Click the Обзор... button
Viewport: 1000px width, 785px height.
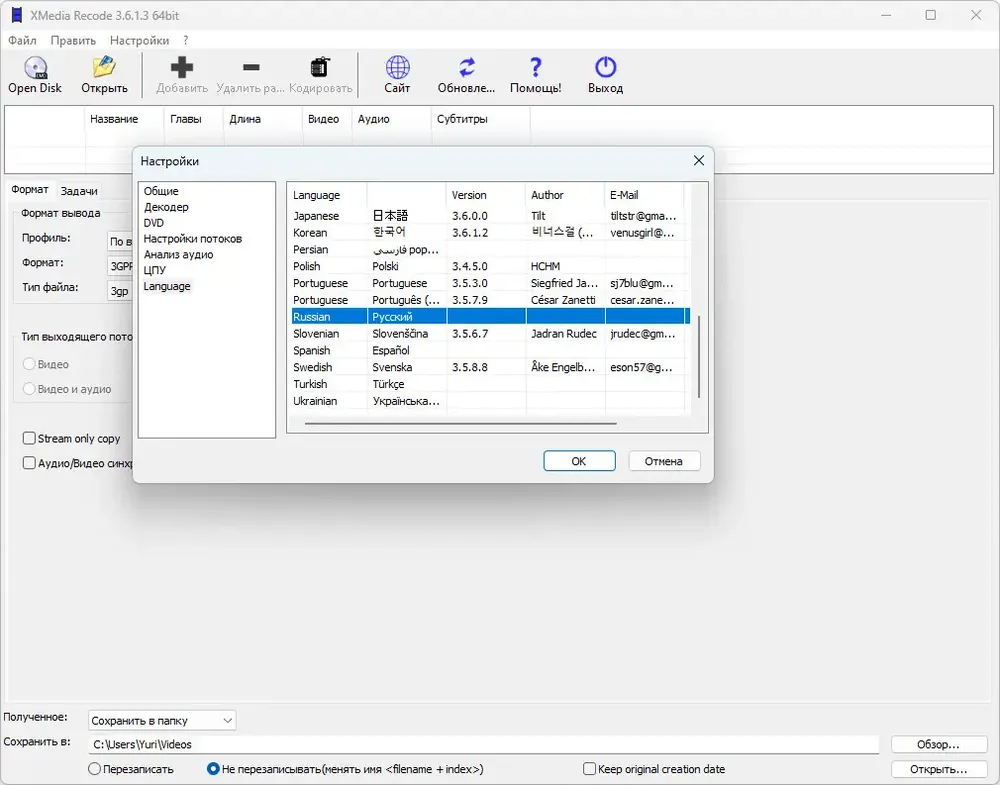pyautogui.click(x=939, y=744)
